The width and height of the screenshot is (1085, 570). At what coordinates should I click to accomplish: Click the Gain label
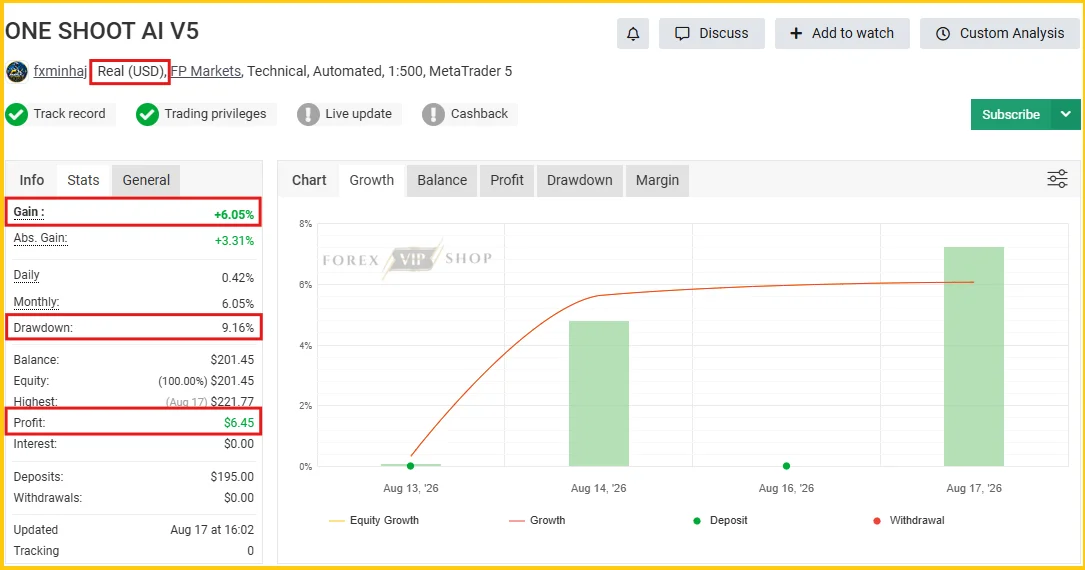(x=29, y=212)
